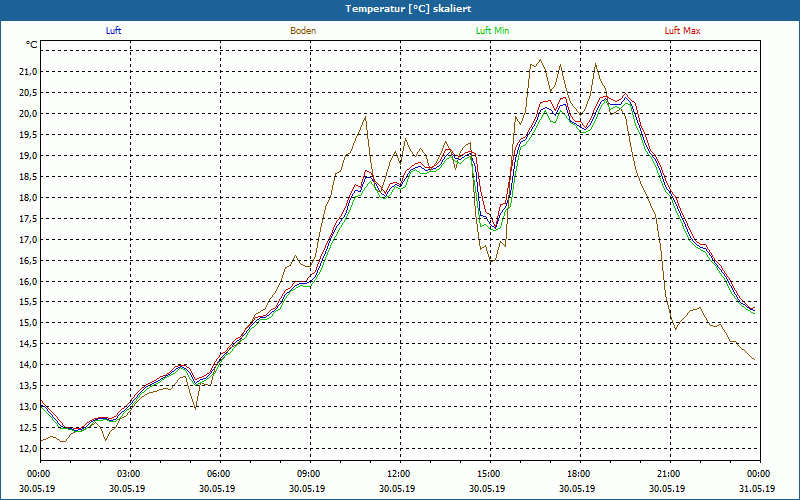800x500 pixels.
Task: Click the blue 'Luft' legend label
Action: pyautogui.click(x=113, y=31)
